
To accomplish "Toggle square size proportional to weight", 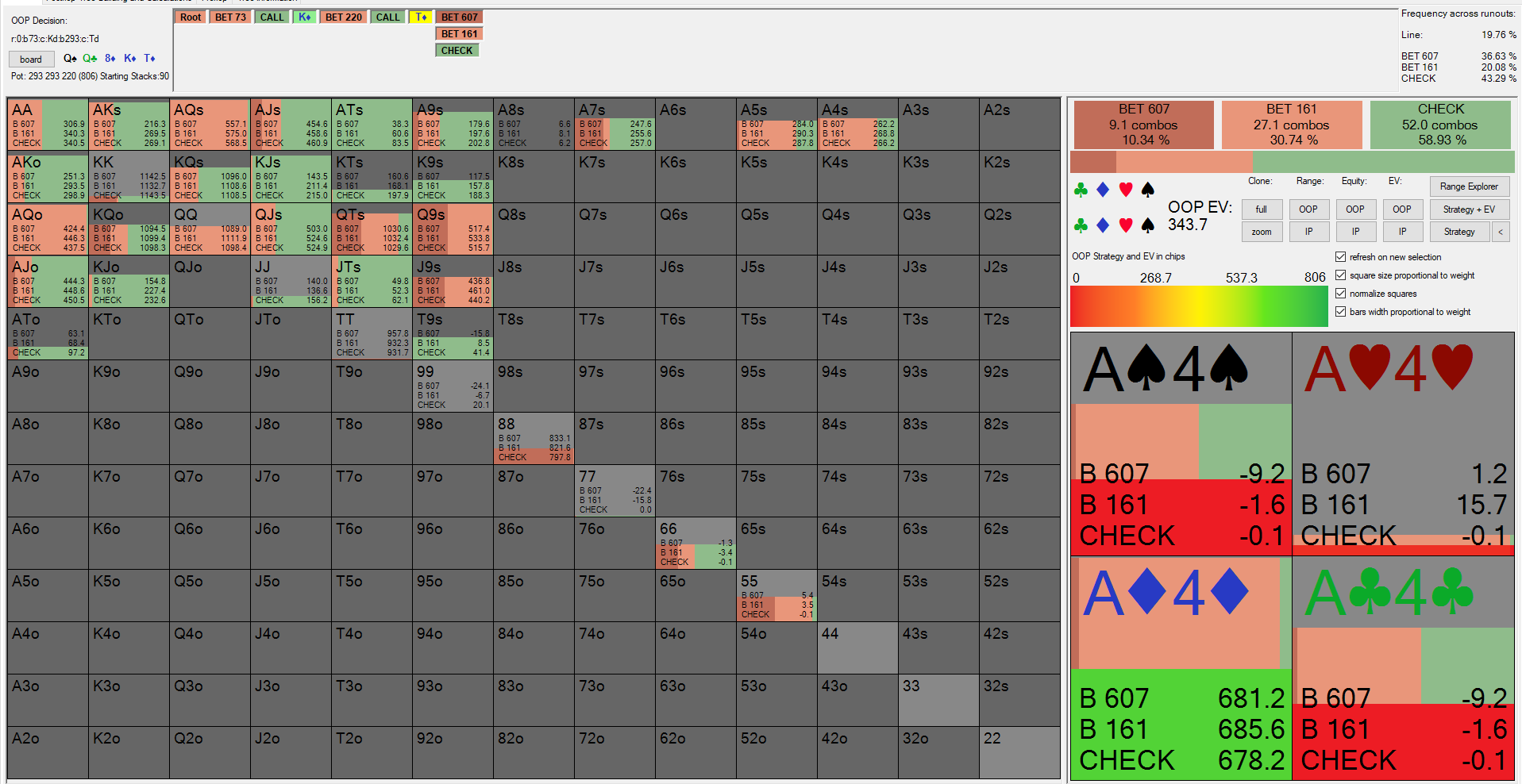I will 1341,275.
